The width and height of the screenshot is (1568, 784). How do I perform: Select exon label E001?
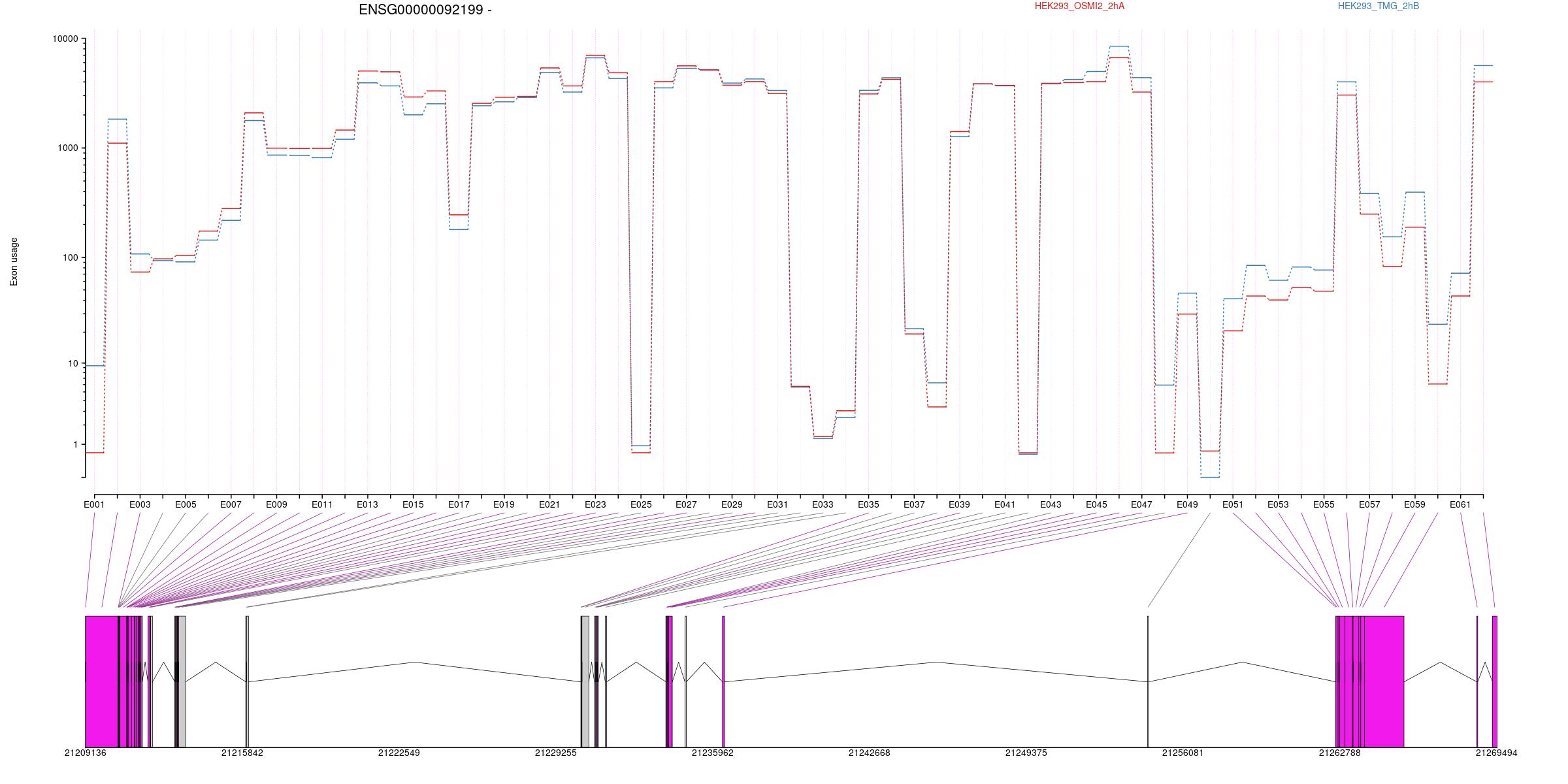point(94,504)
